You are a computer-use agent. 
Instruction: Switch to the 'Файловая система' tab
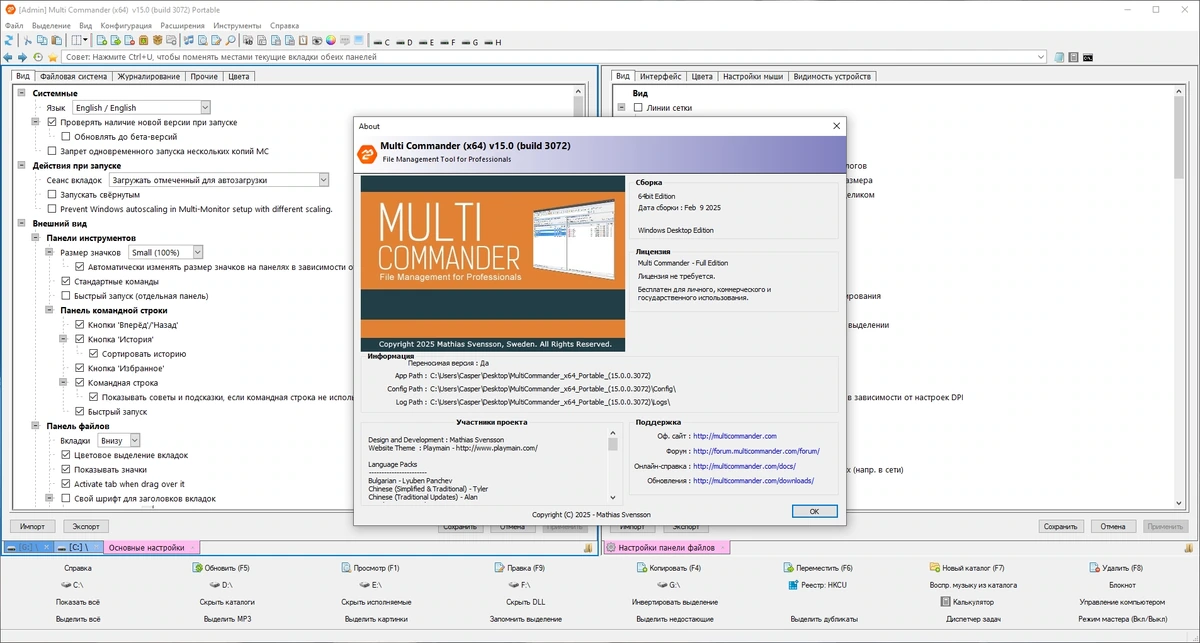[x=73, y=76]
